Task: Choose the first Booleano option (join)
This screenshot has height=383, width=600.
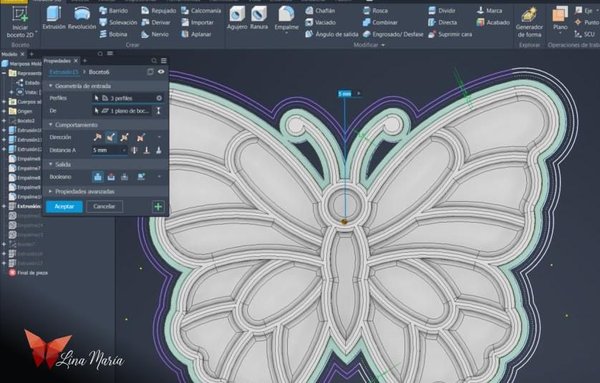Action: click(x=98, y=176)
